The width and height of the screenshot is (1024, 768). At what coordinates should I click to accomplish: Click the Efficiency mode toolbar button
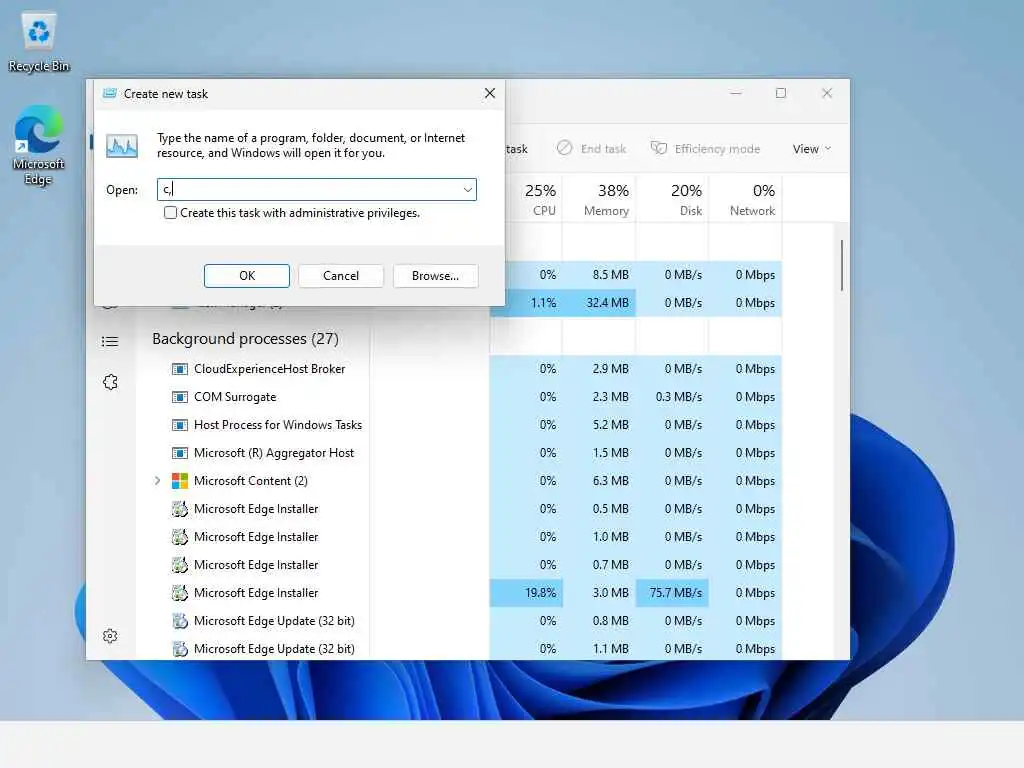click(x=705, y=148)
